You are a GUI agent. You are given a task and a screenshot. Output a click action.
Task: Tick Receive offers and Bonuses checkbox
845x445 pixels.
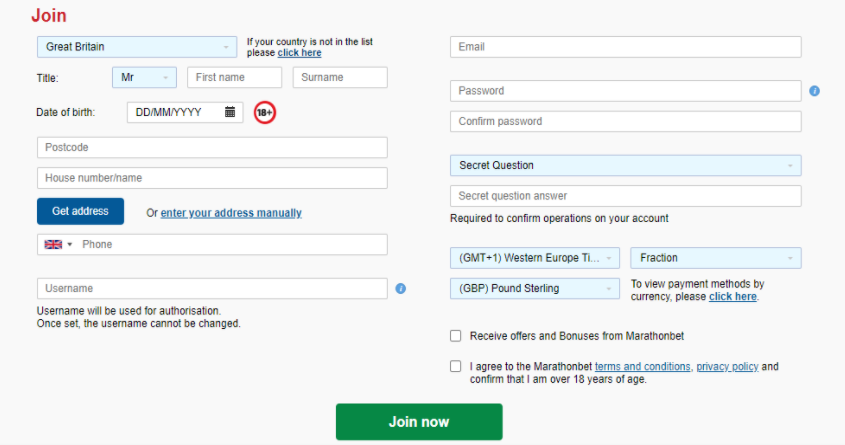click(x=456, y=336)
